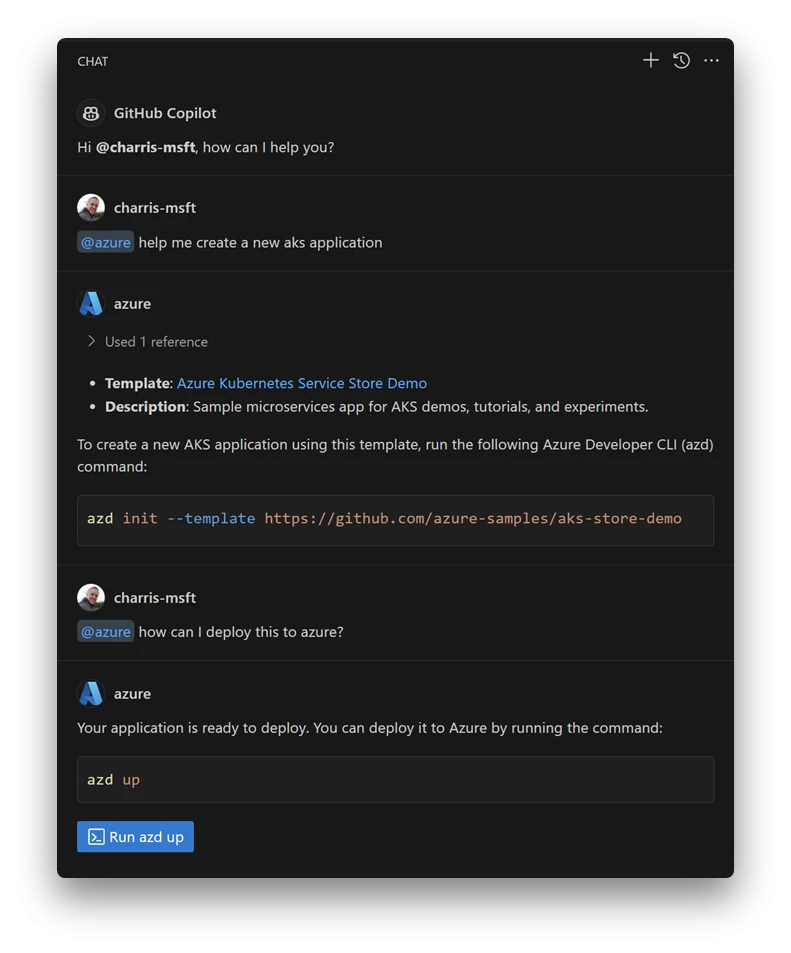The image size is (791, 953).
Task: Click the Run azd up button
Action: [136, 837]
